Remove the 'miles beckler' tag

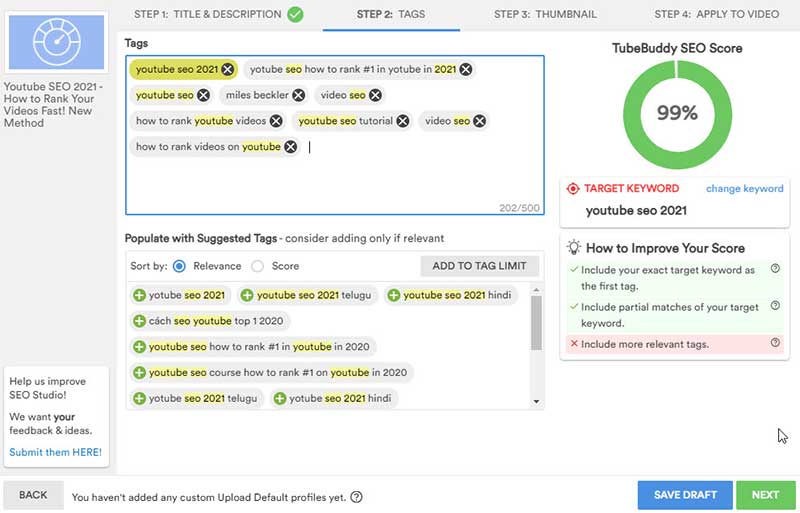299,95
